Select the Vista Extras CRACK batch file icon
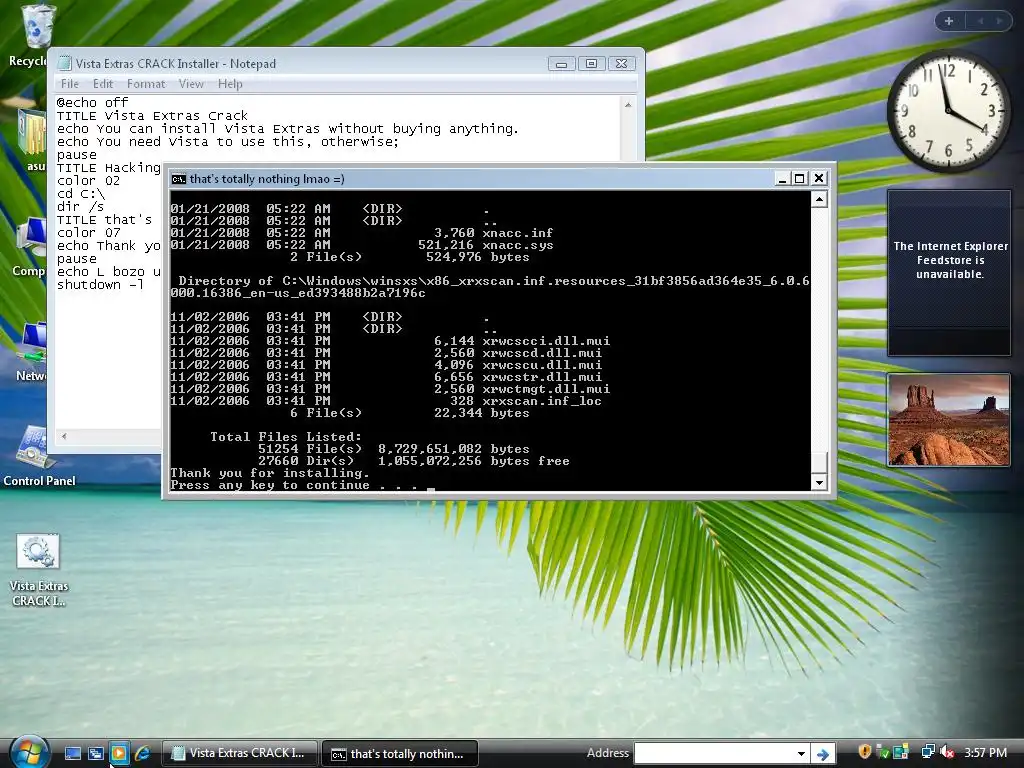This screenshot has height=768, width=1024. pyautogui.click(x=39, y=570)
